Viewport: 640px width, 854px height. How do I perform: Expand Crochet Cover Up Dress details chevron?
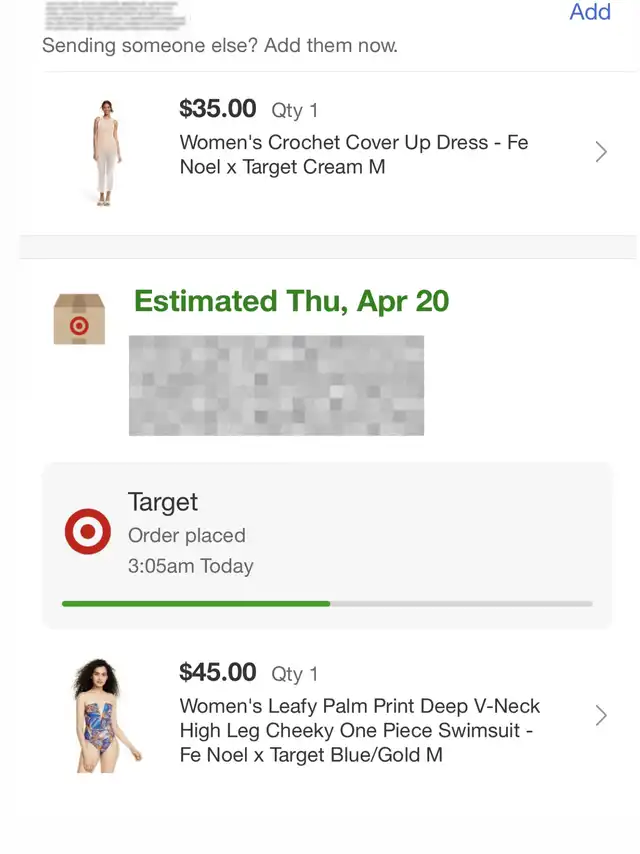(x=601, y=152)
